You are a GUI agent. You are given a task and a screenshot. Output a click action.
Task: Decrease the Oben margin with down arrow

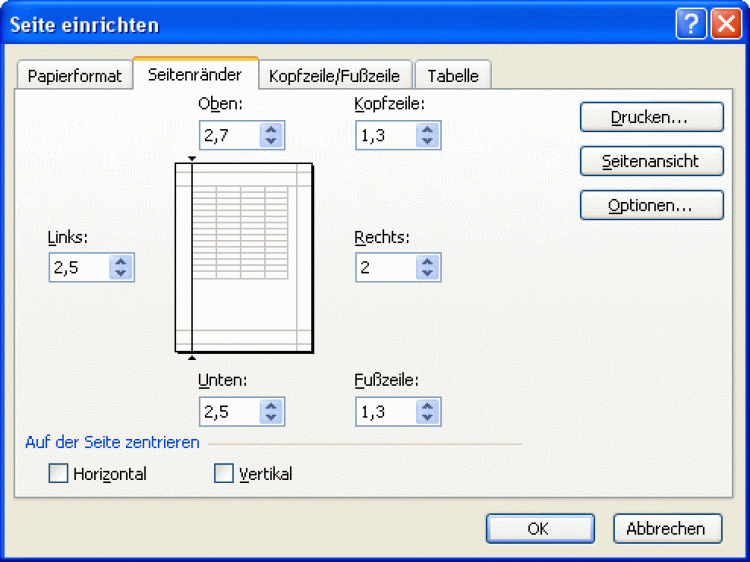point(271,141)
